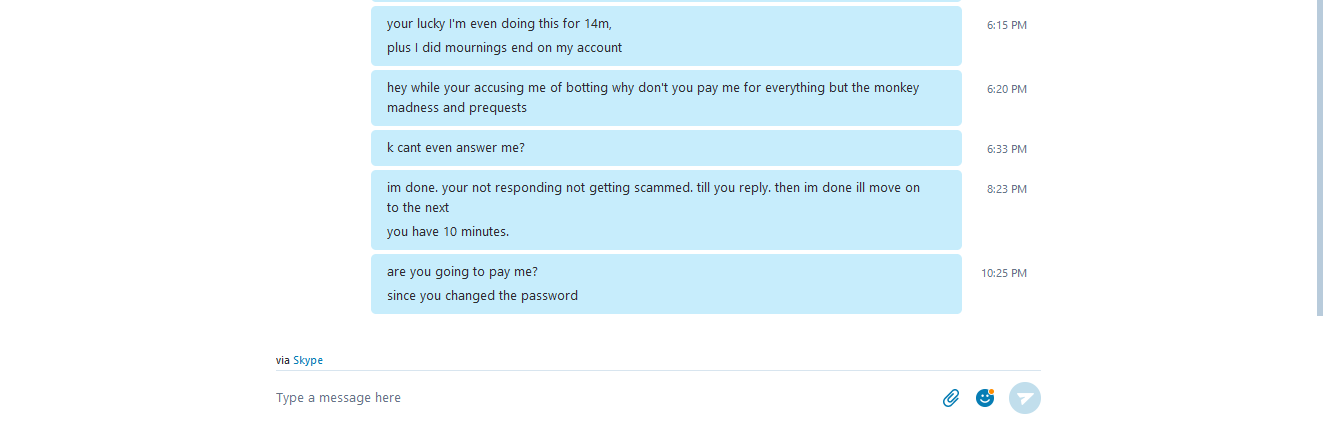Image resolution: width=1323 pixels, height=424 pixels.
Task: Select message 'k cant even answer me?'
Action: 456,148
